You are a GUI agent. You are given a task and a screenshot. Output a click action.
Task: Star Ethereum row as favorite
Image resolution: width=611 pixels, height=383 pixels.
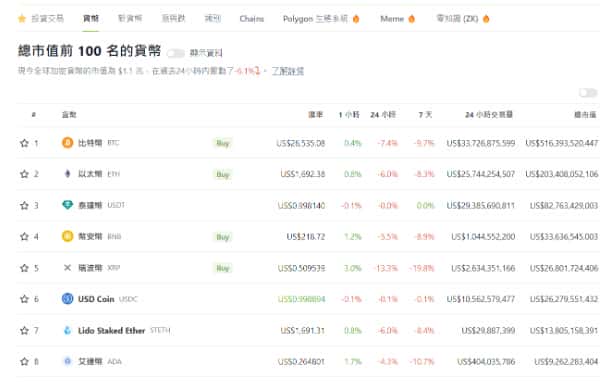click(x=24, y=174)
